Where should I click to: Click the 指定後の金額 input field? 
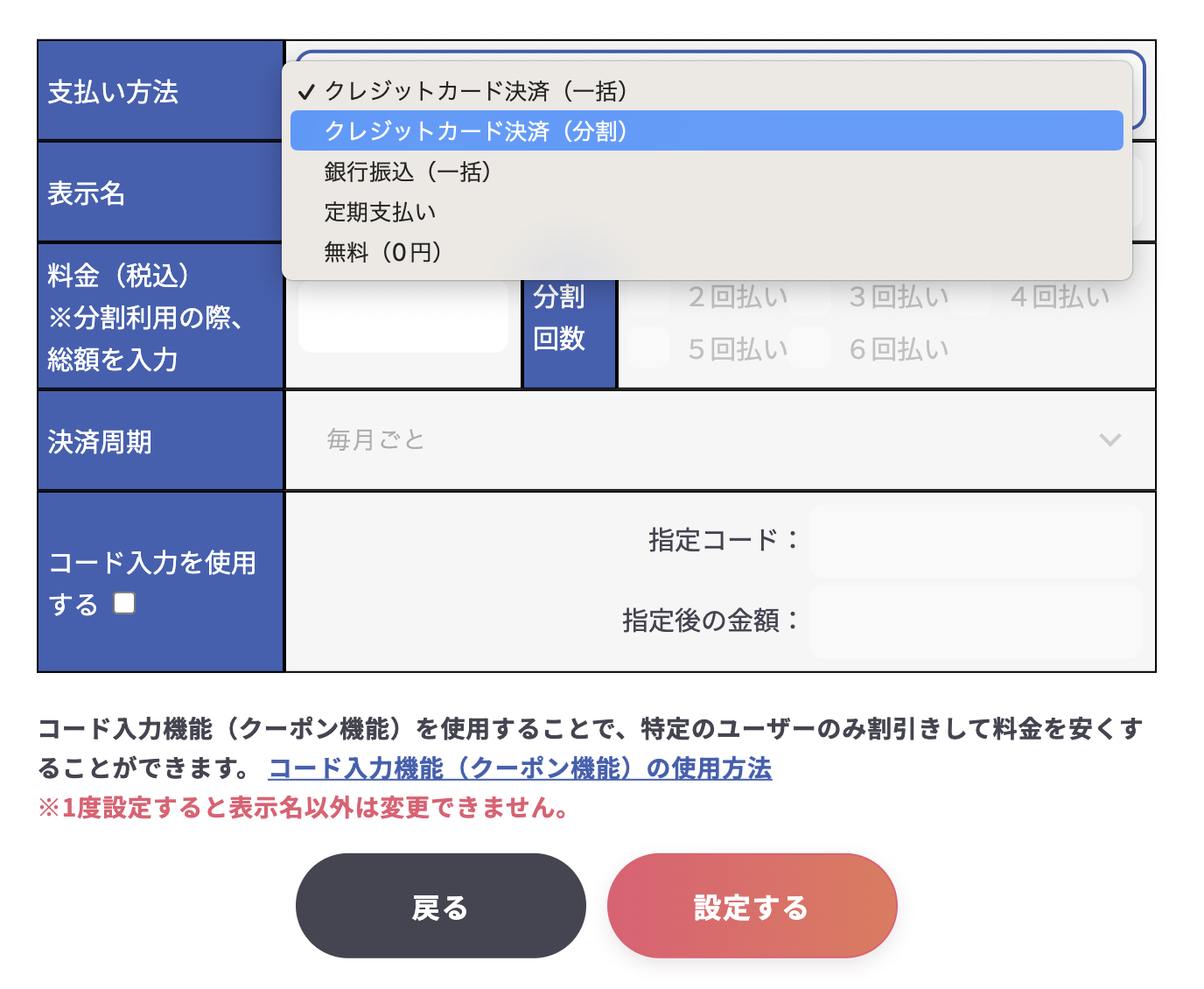coord(976,621)
